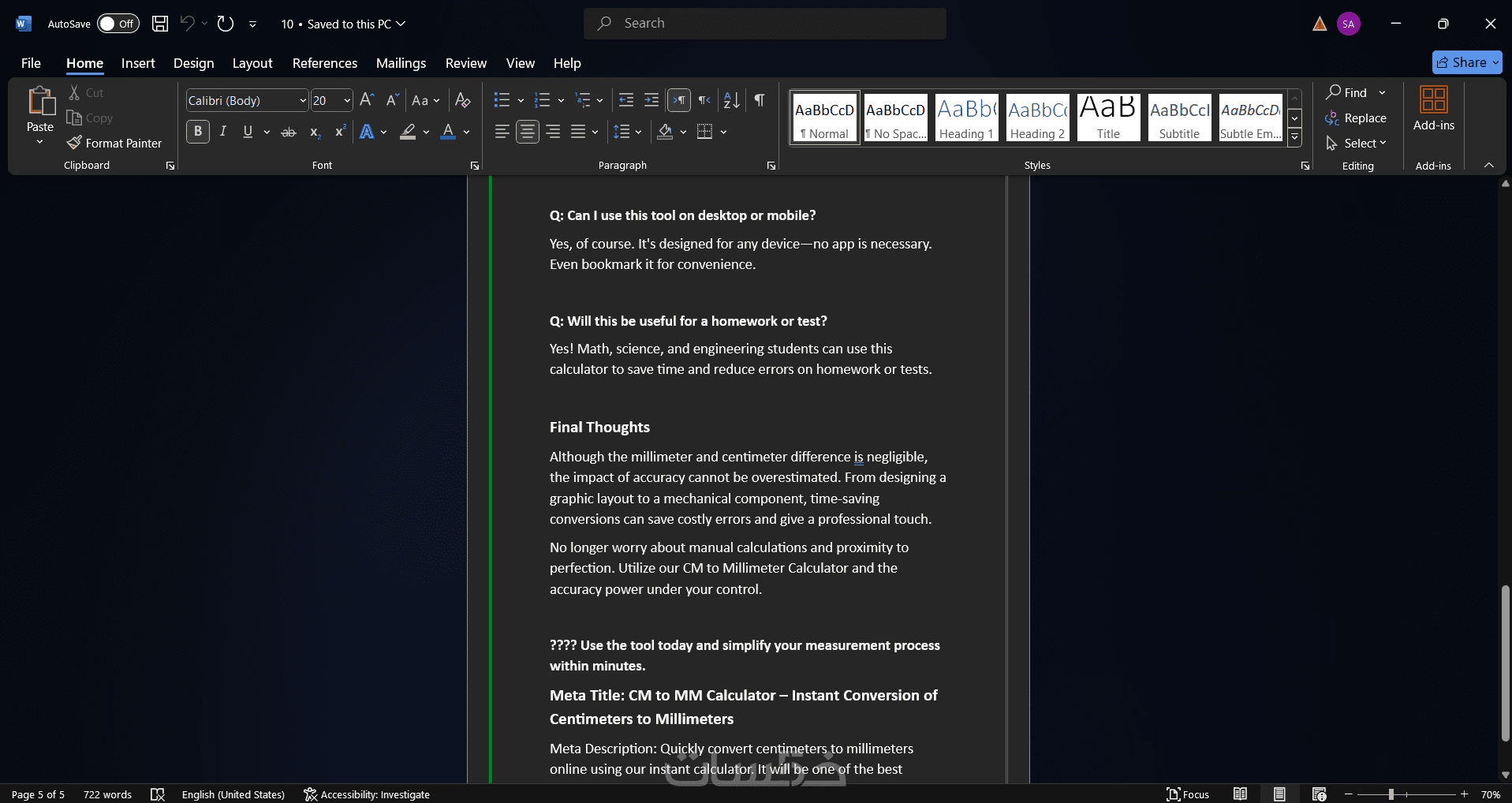Click the vertical scrollbar thumb

[x=1505, y=663]
